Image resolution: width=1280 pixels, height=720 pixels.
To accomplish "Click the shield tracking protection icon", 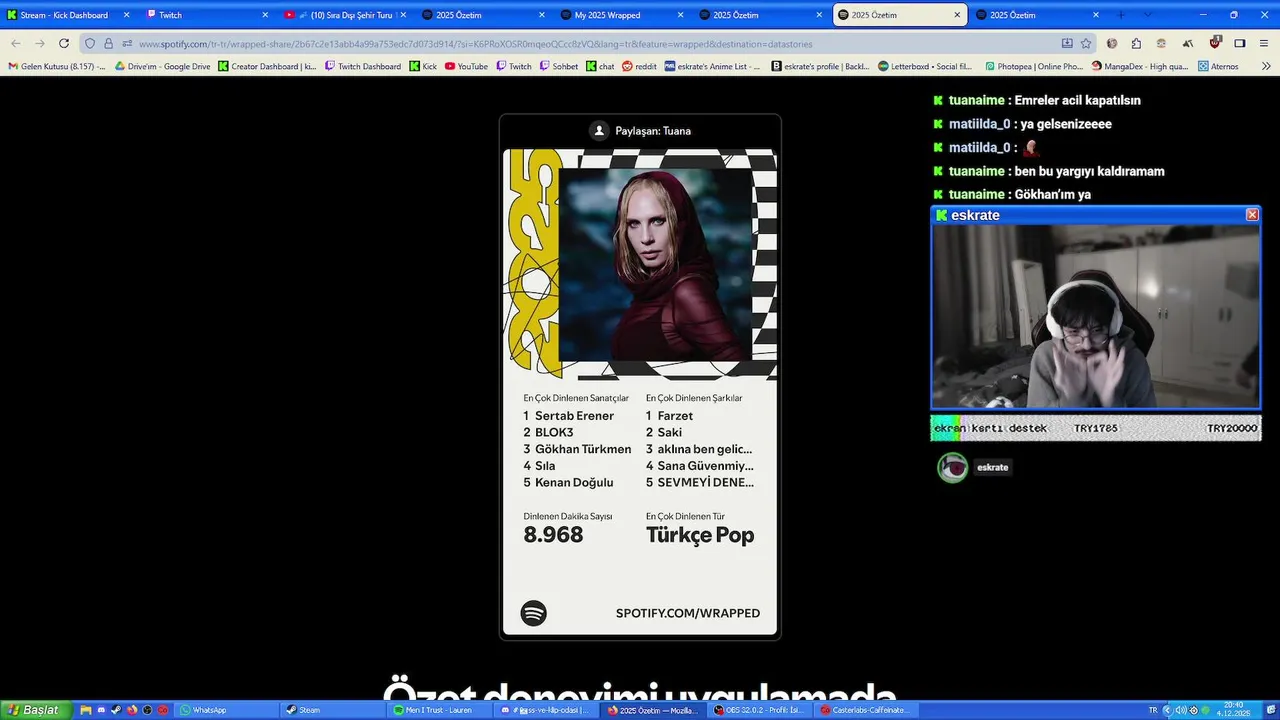I will [x=90, y=44].
